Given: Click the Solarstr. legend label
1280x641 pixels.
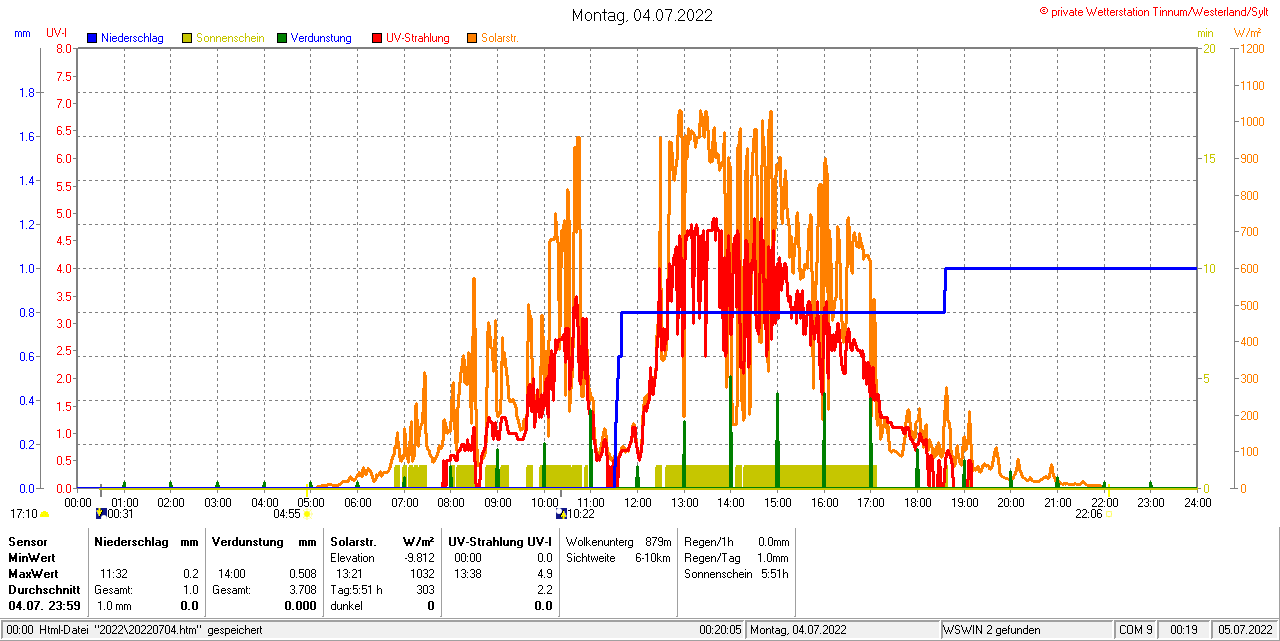Looking at the screenshot, I should pos(499,38).
